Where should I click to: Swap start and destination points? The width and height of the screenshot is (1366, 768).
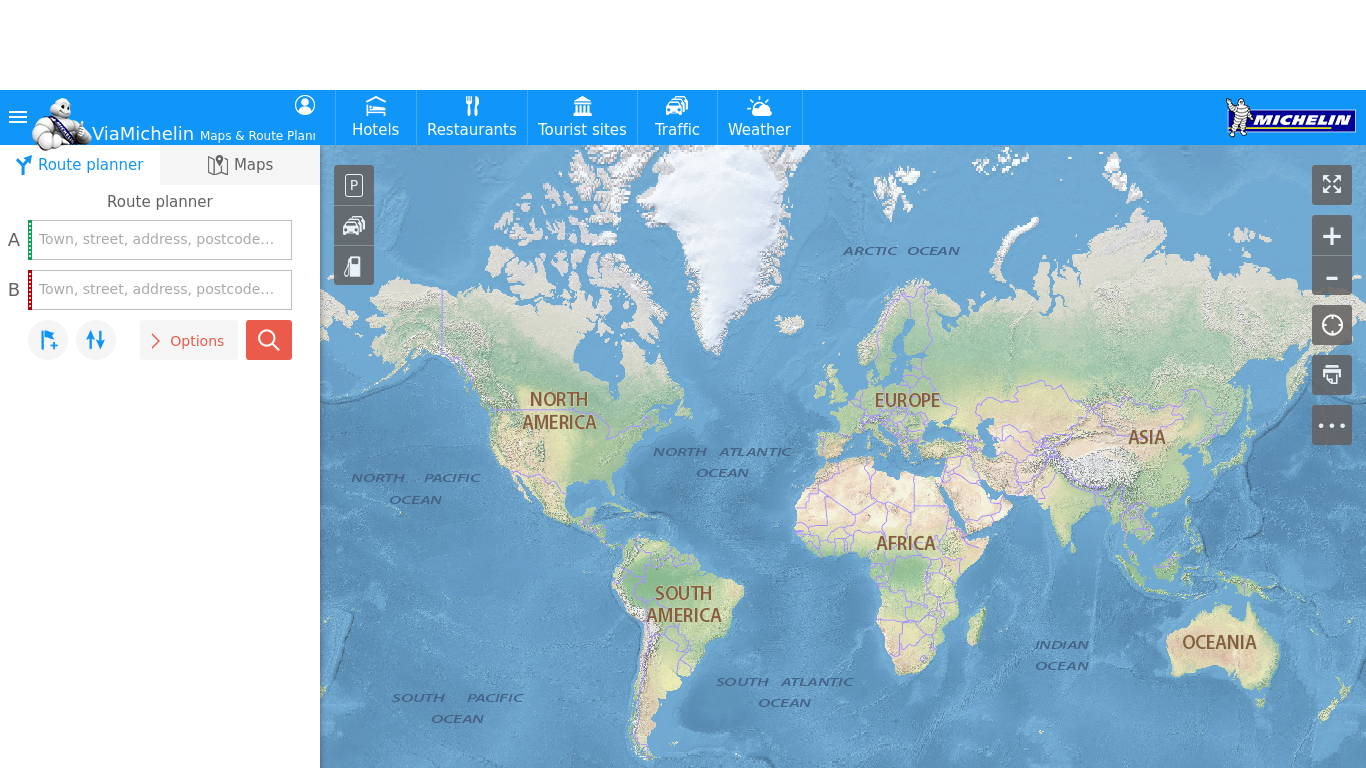click(x=96, y=340)
